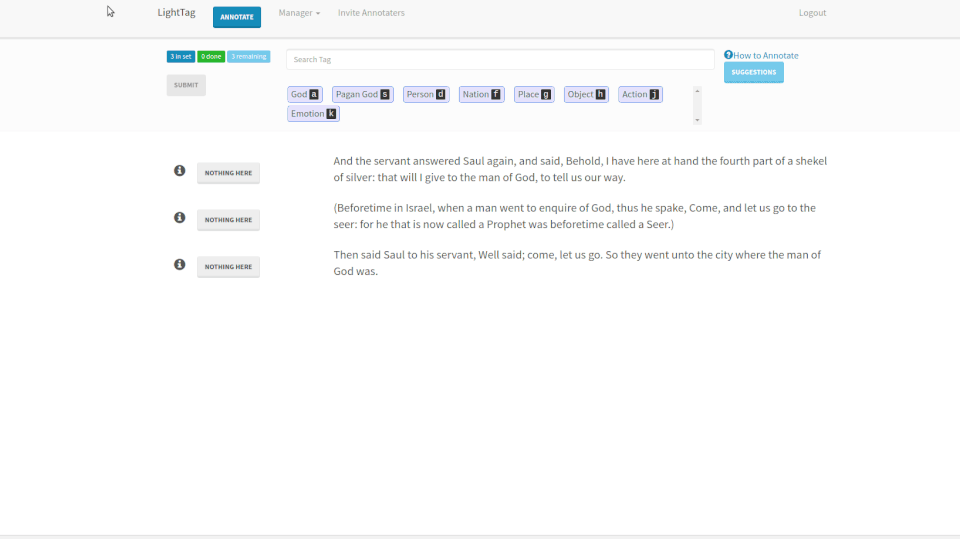Select the God tag

point(305,94)
